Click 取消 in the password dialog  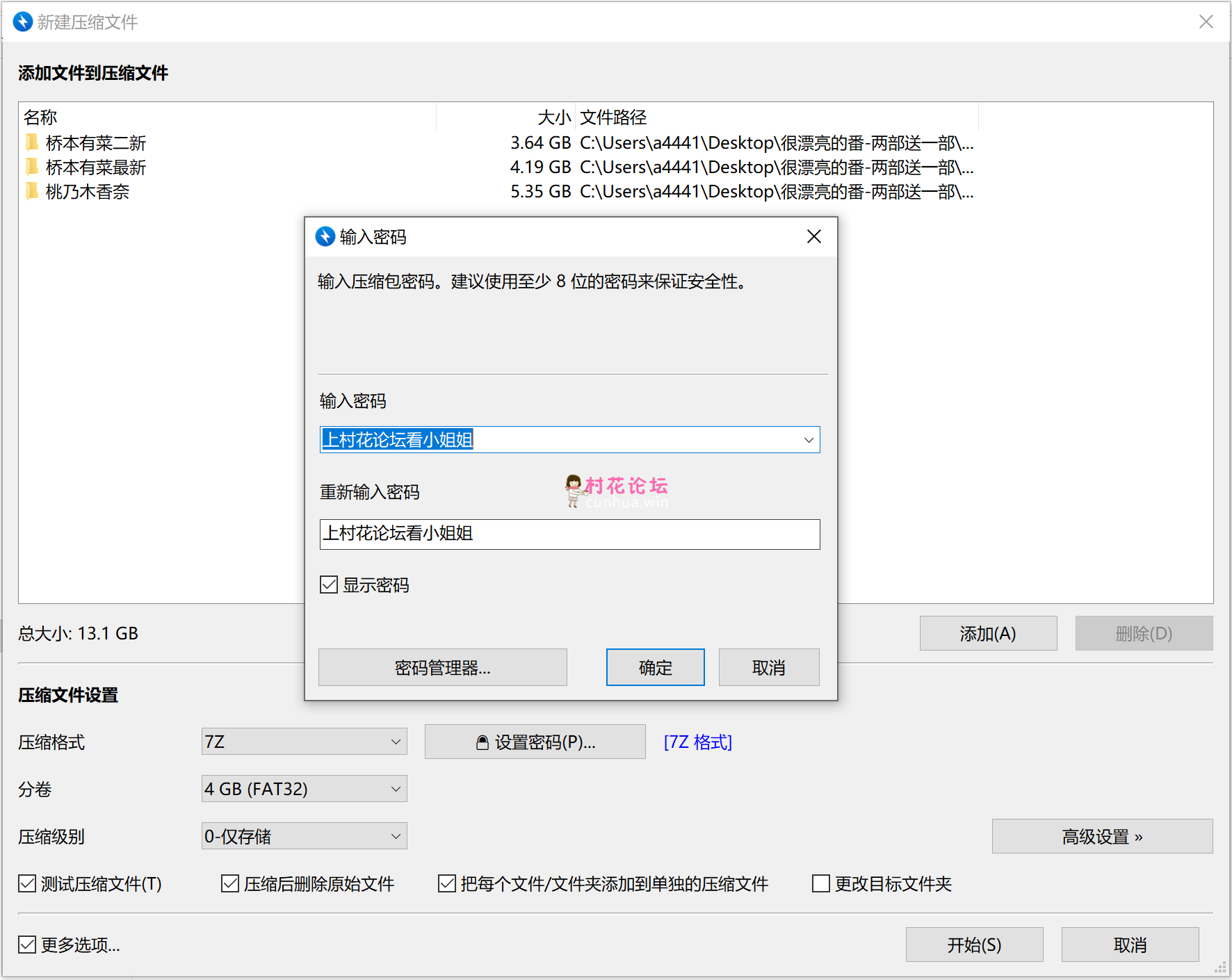pos(769,667)
